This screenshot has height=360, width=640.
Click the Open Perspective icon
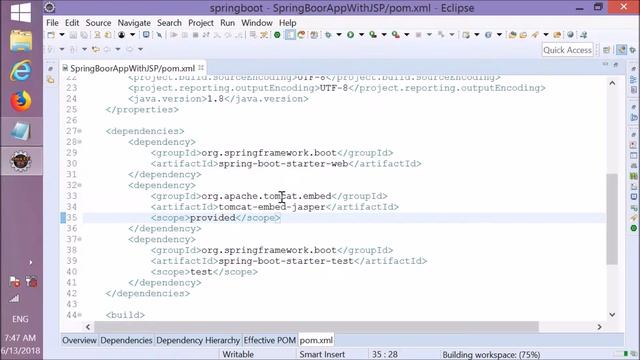click(x=607, y=50)
